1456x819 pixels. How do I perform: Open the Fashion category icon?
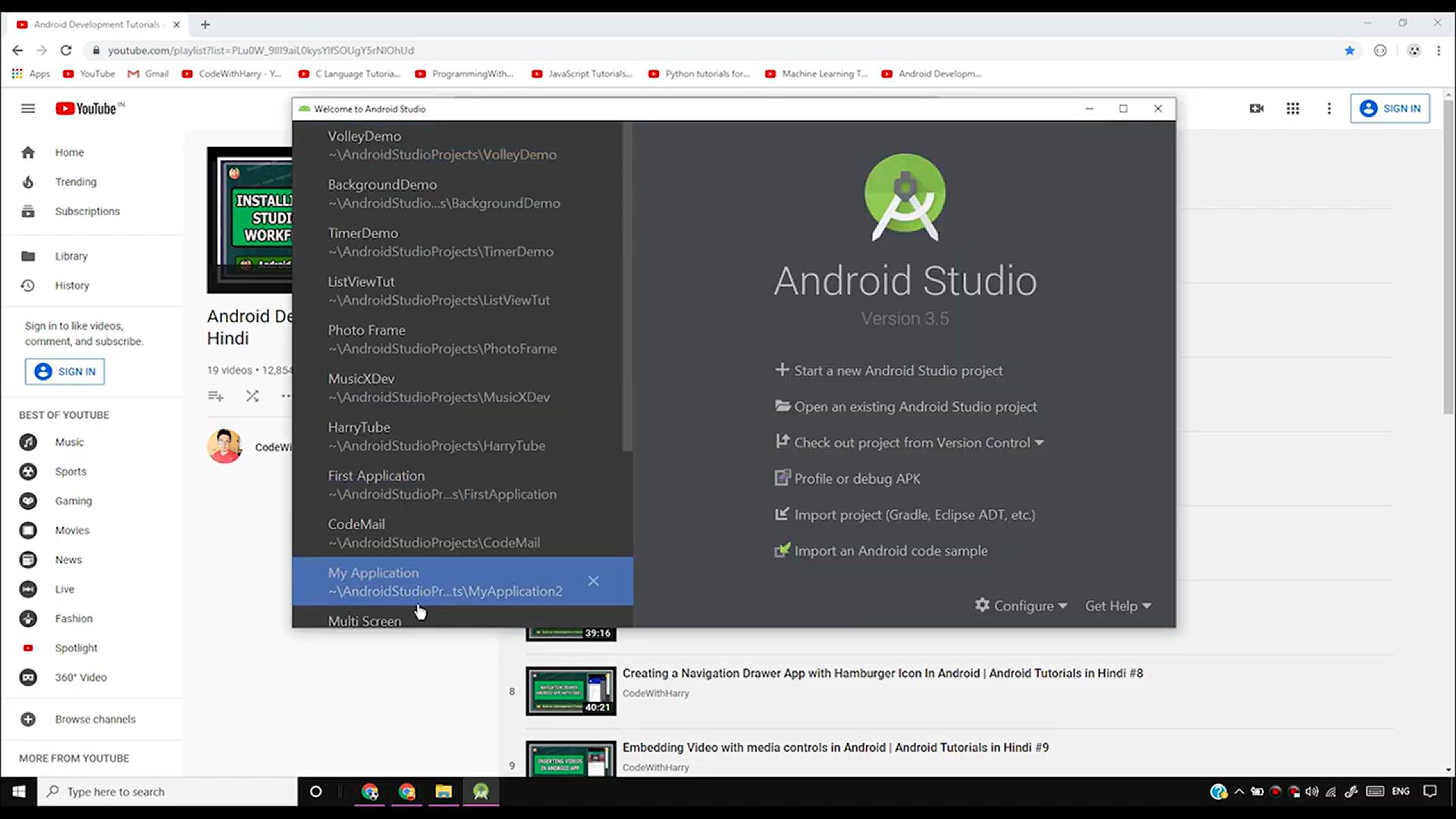(28, 619)
